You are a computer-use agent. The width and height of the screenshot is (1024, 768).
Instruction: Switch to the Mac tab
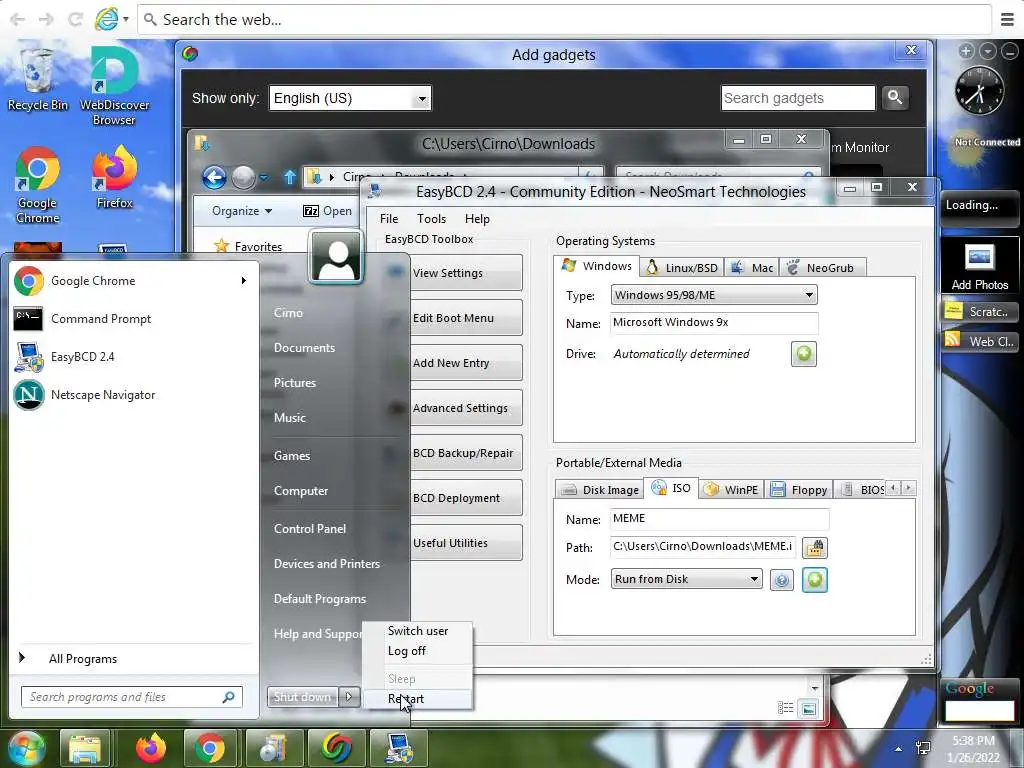752,267
